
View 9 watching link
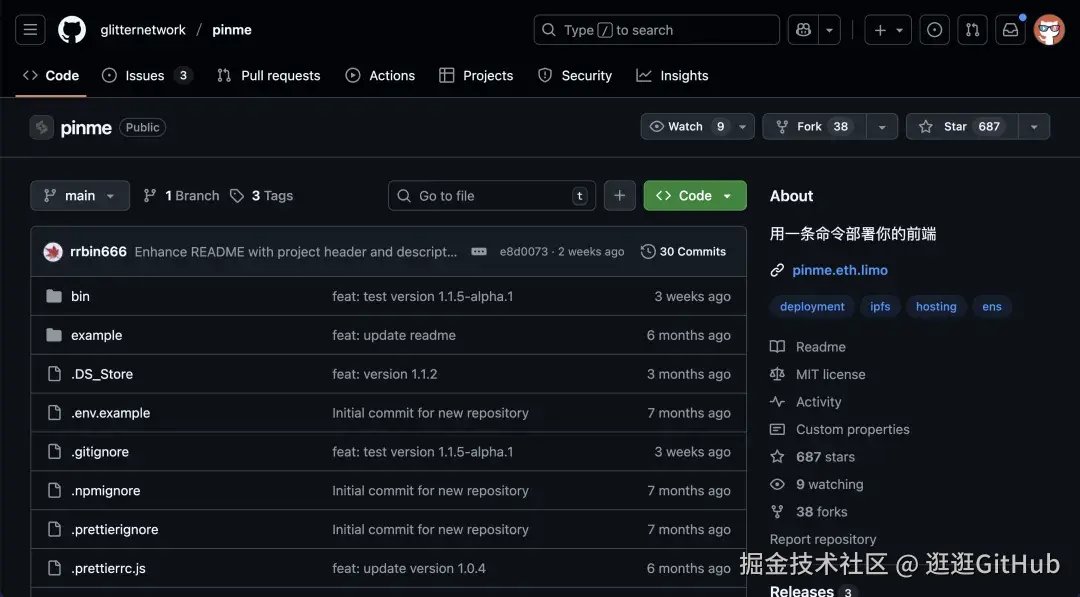[817, 485]
